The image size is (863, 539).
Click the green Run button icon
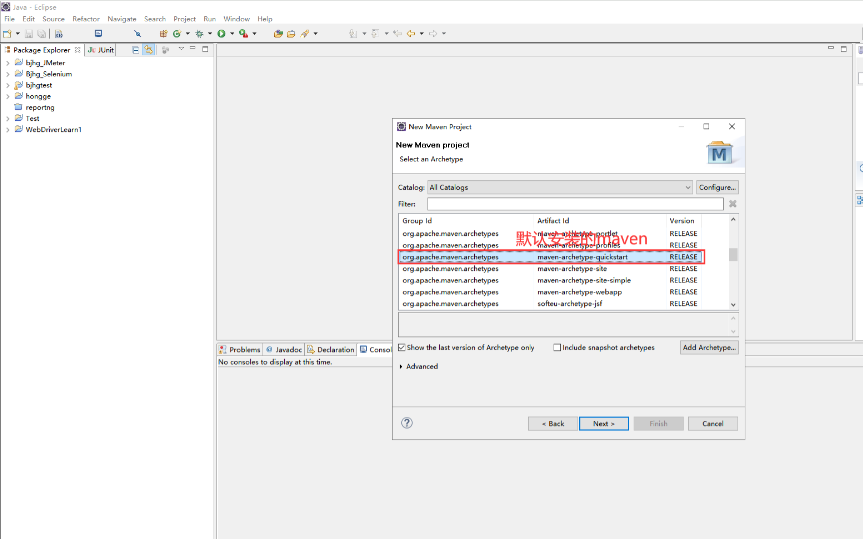(x=221, y=34)
